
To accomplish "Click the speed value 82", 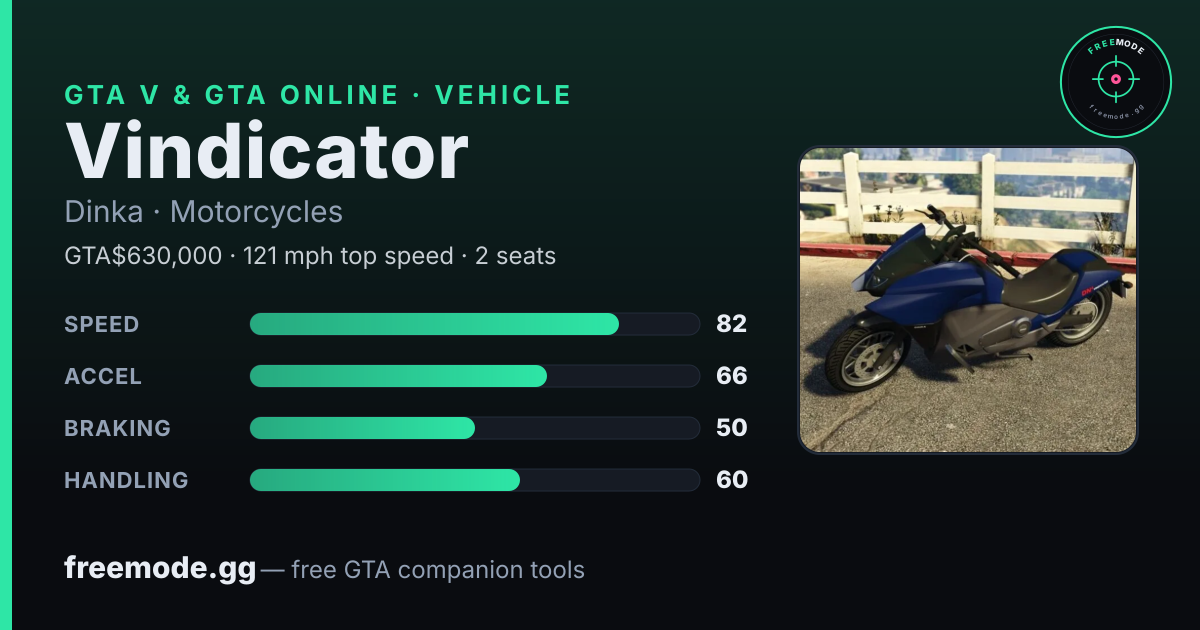I will pyautogui.click(x=732, y=324).
